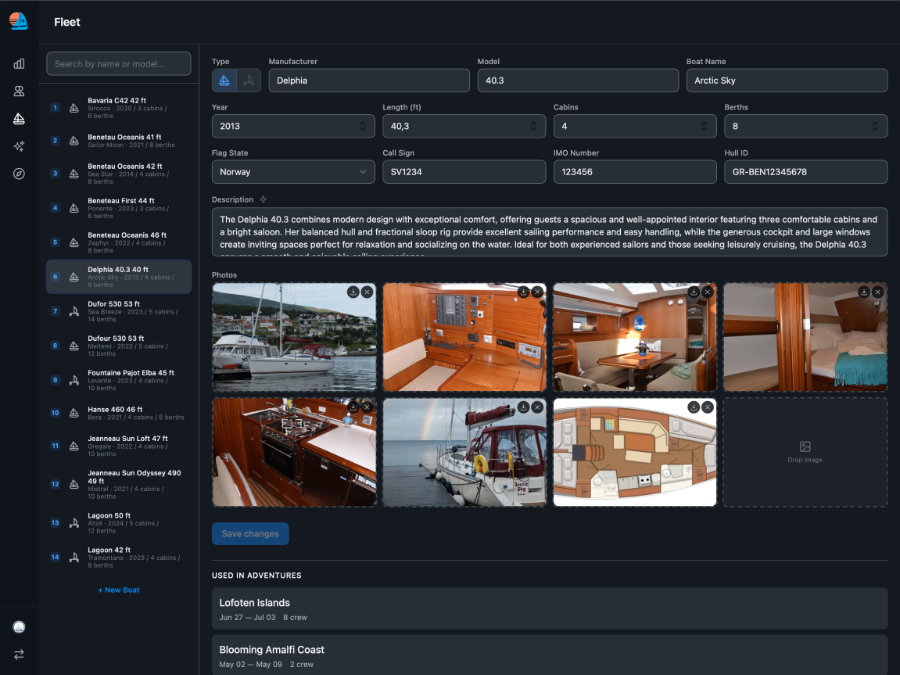This screenshot has width=900, height=675.
Task: Open the compass sidebar icon
Action: click(x=19, y=173)
